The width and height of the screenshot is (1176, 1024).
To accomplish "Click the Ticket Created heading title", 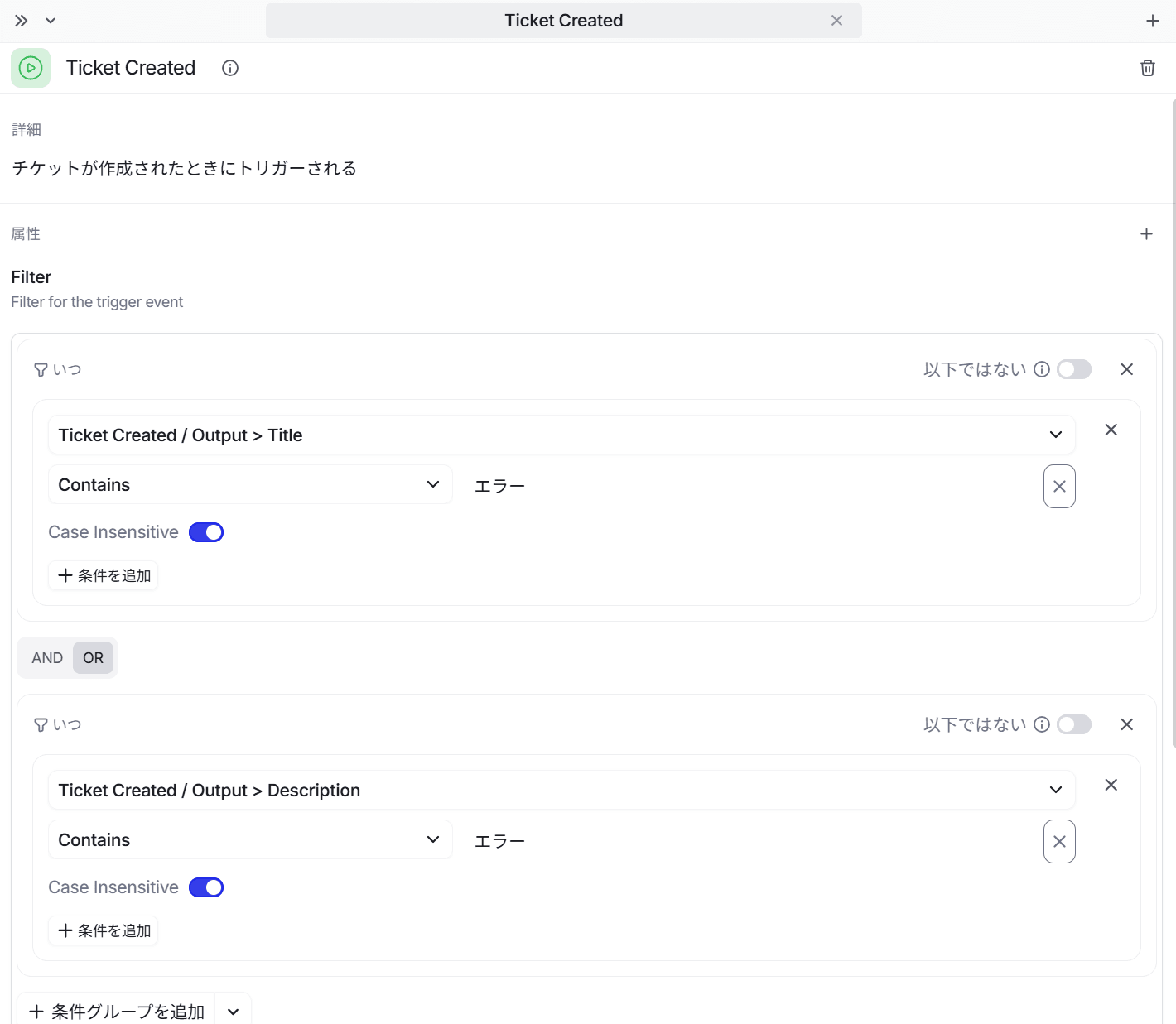I will [131, 68].
